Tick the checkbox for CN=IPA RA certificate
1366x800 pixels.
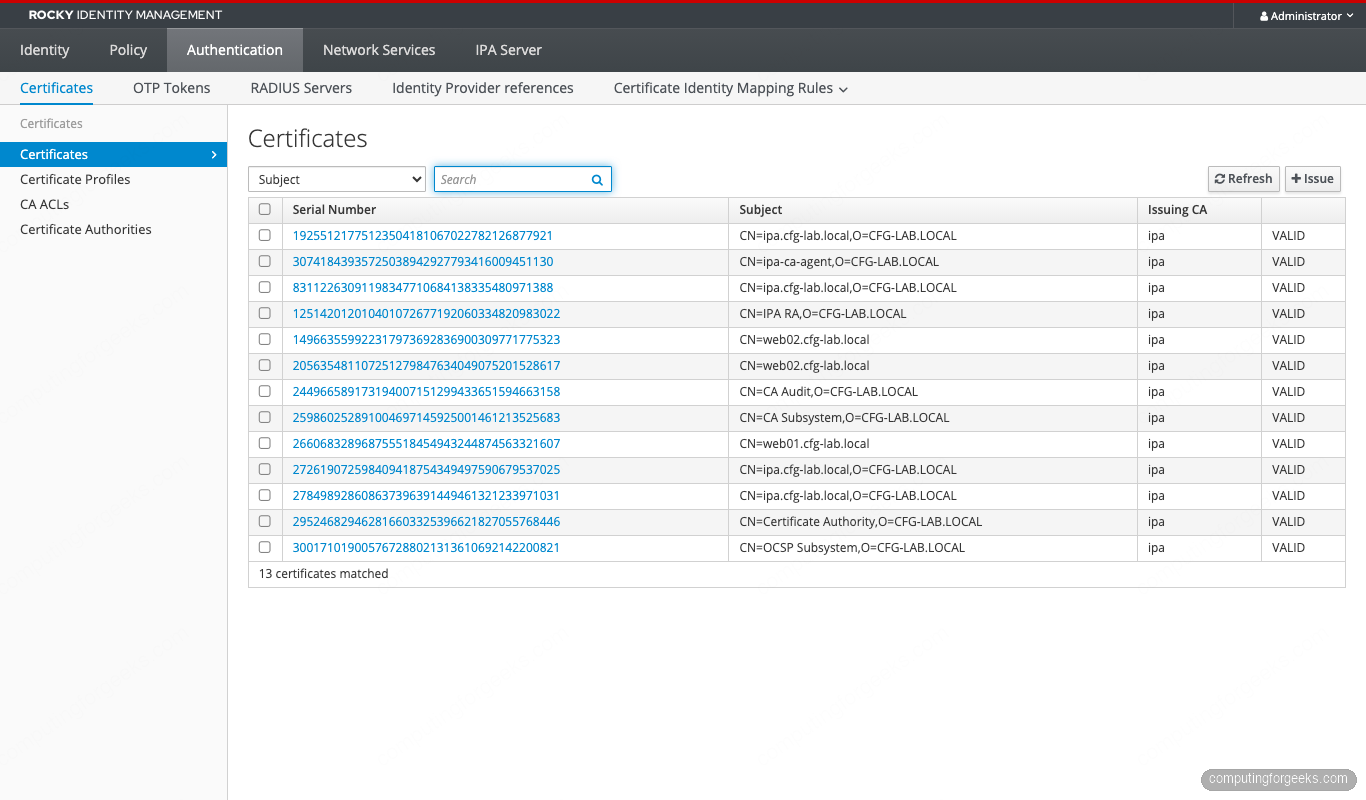[265, 313]
